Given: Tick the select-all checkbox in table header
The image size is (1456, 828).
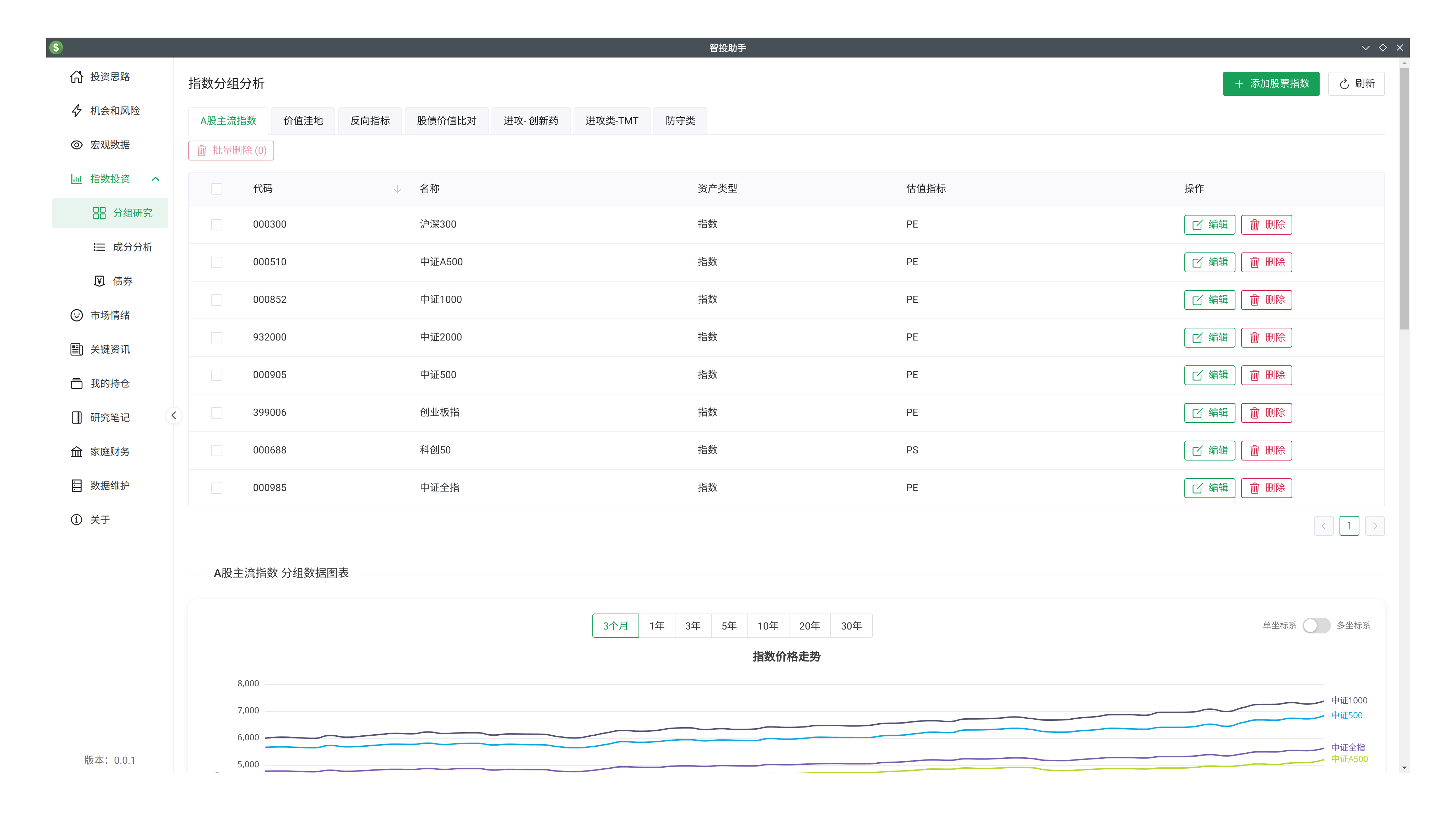Looking at the screenshot, I should click(x=216, y=189).
